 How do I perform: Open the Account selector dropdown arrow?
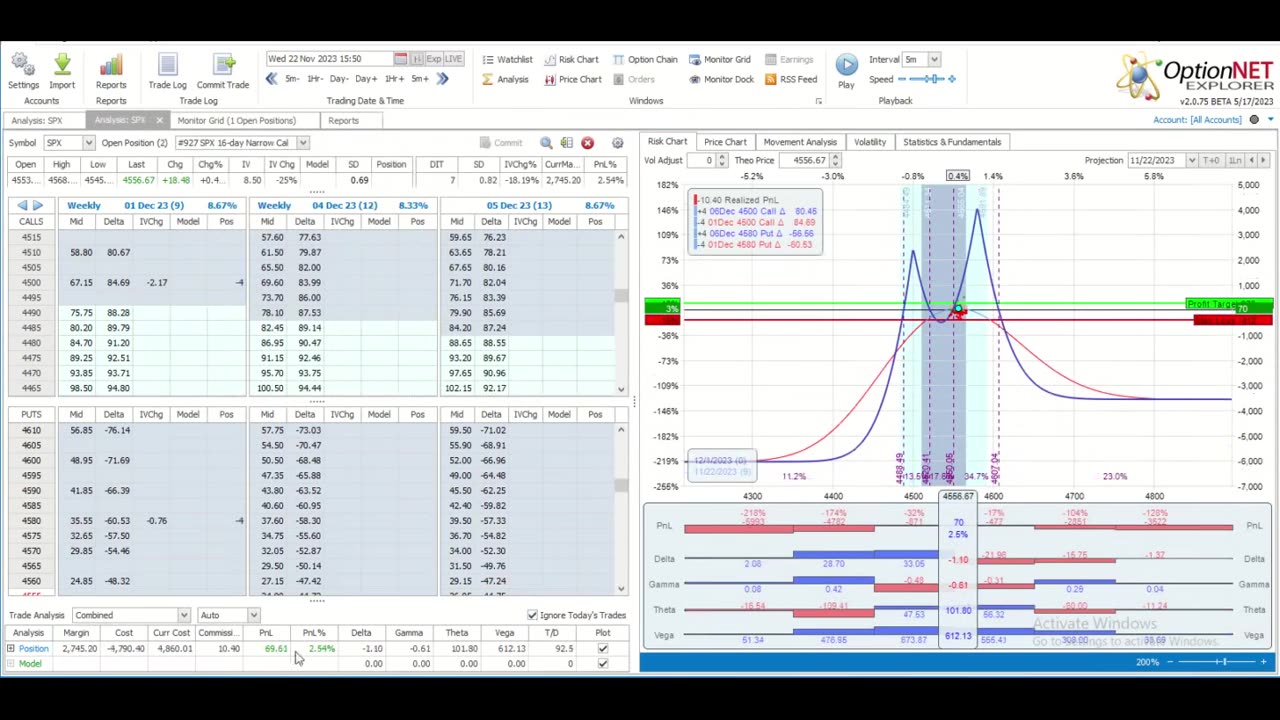pyautogui.click(x=1270, y=120)
